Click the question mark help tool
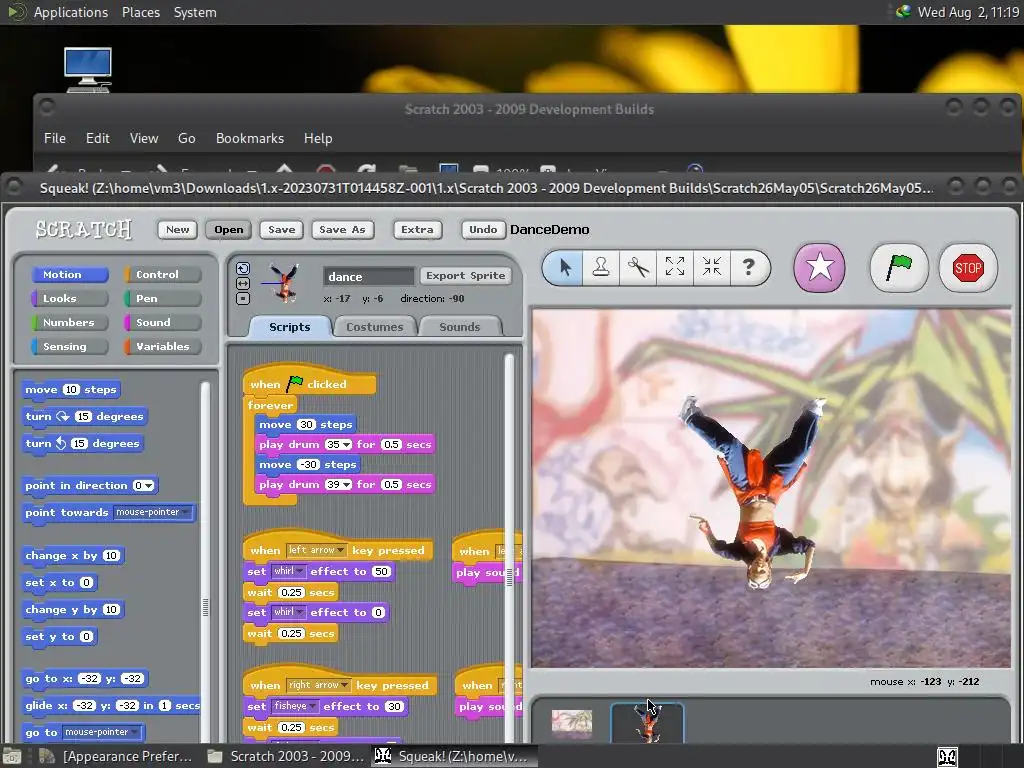 click(x=748, y=267)
